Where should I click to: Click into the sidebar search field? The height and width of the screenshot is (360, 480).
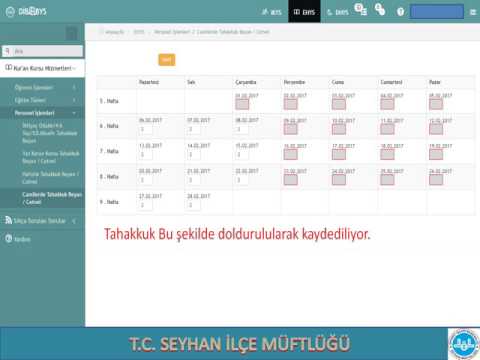tap(42, 51)
